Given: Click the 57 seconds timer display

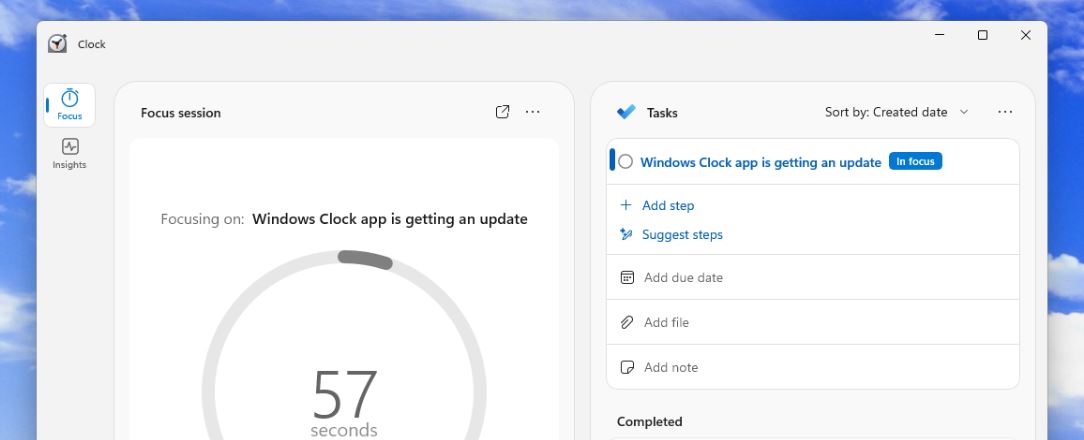Looking at the screenshot, I should [344, 403].
